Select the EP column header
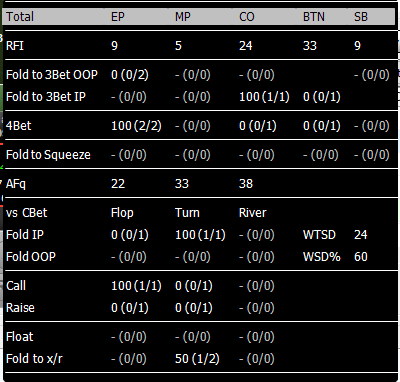 tap(118, 17)
